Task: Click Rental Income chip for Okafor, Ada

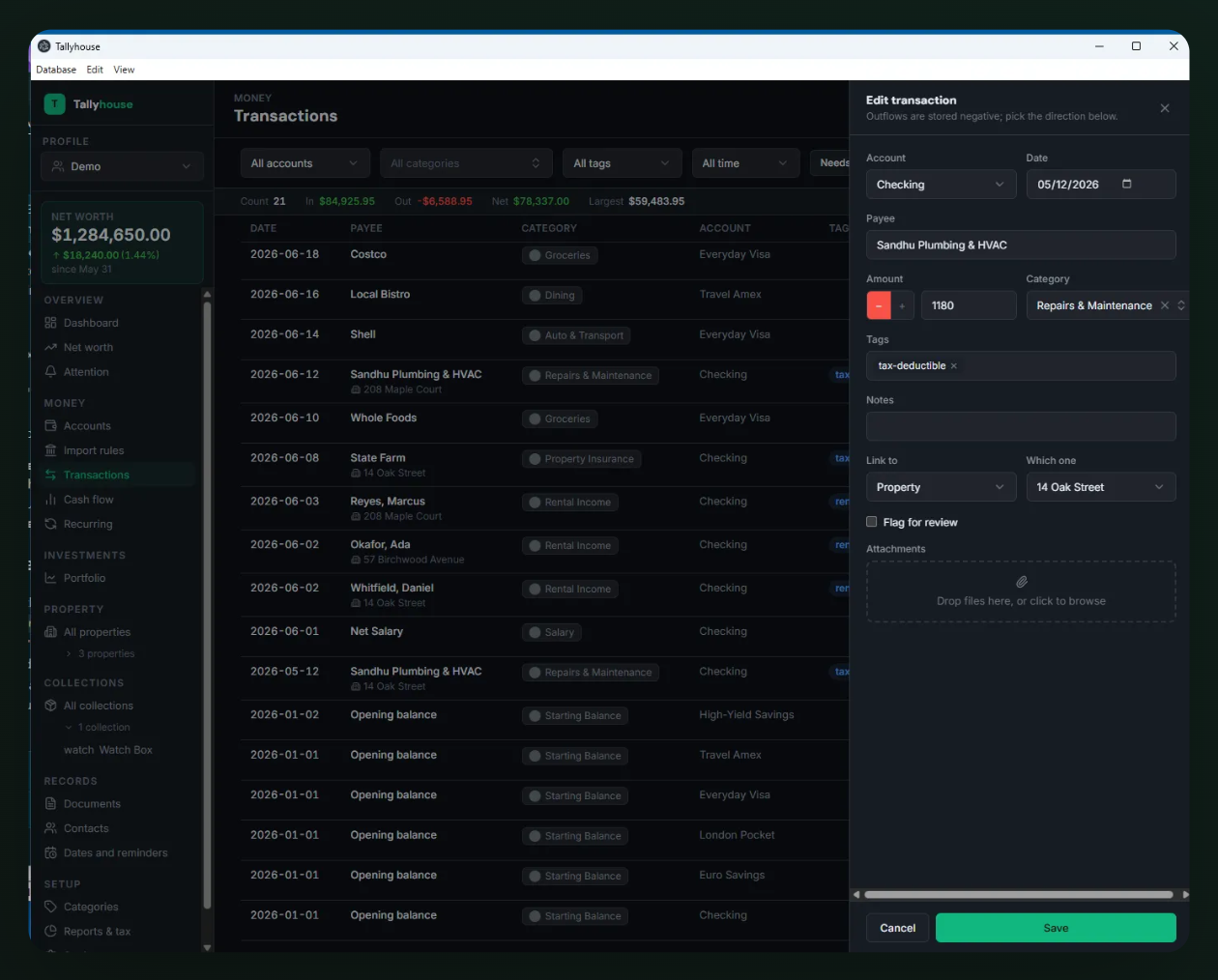Action: tap(569, 546)
